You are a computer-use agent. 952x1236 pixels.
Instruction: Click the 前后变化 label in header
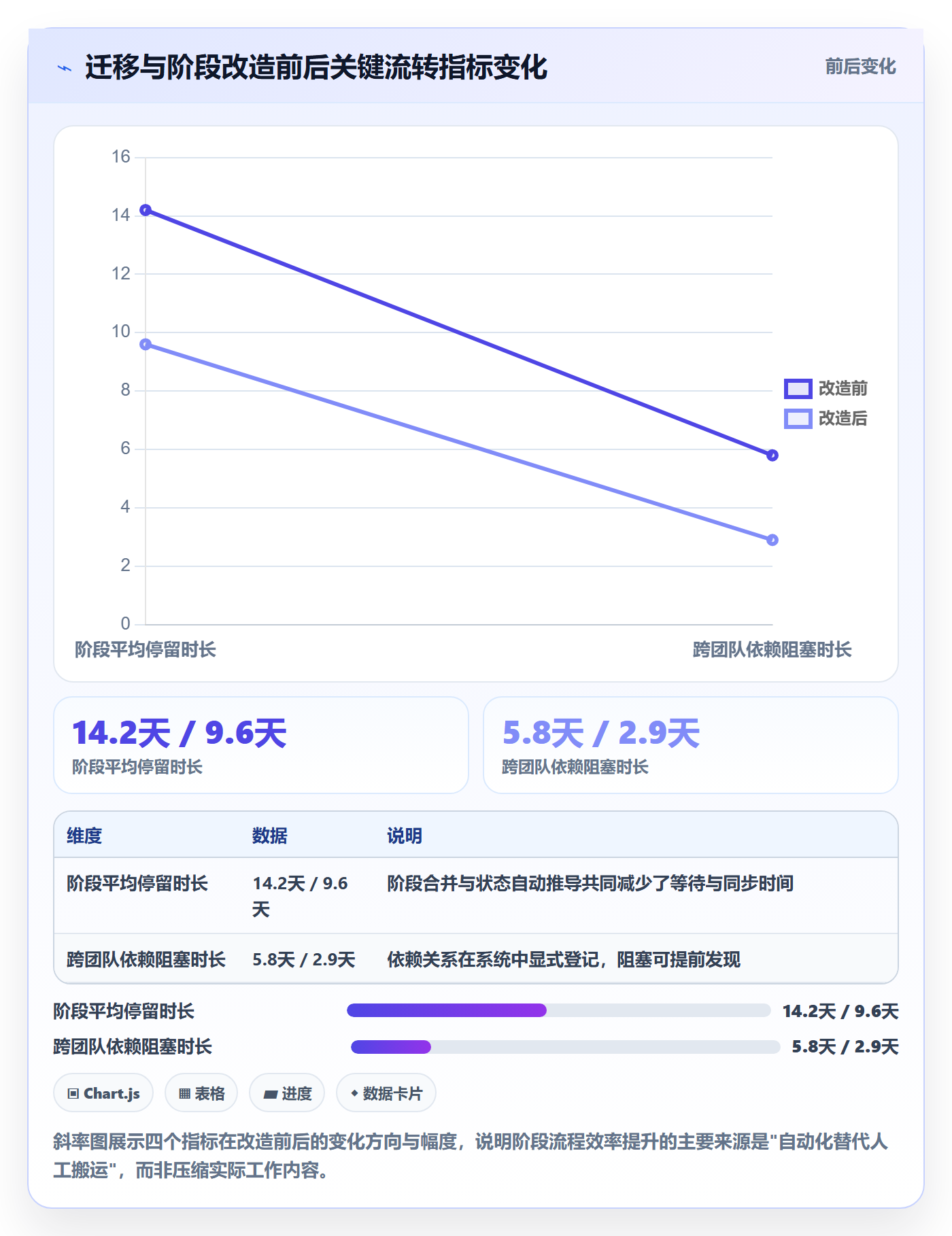tap(860, 67)
